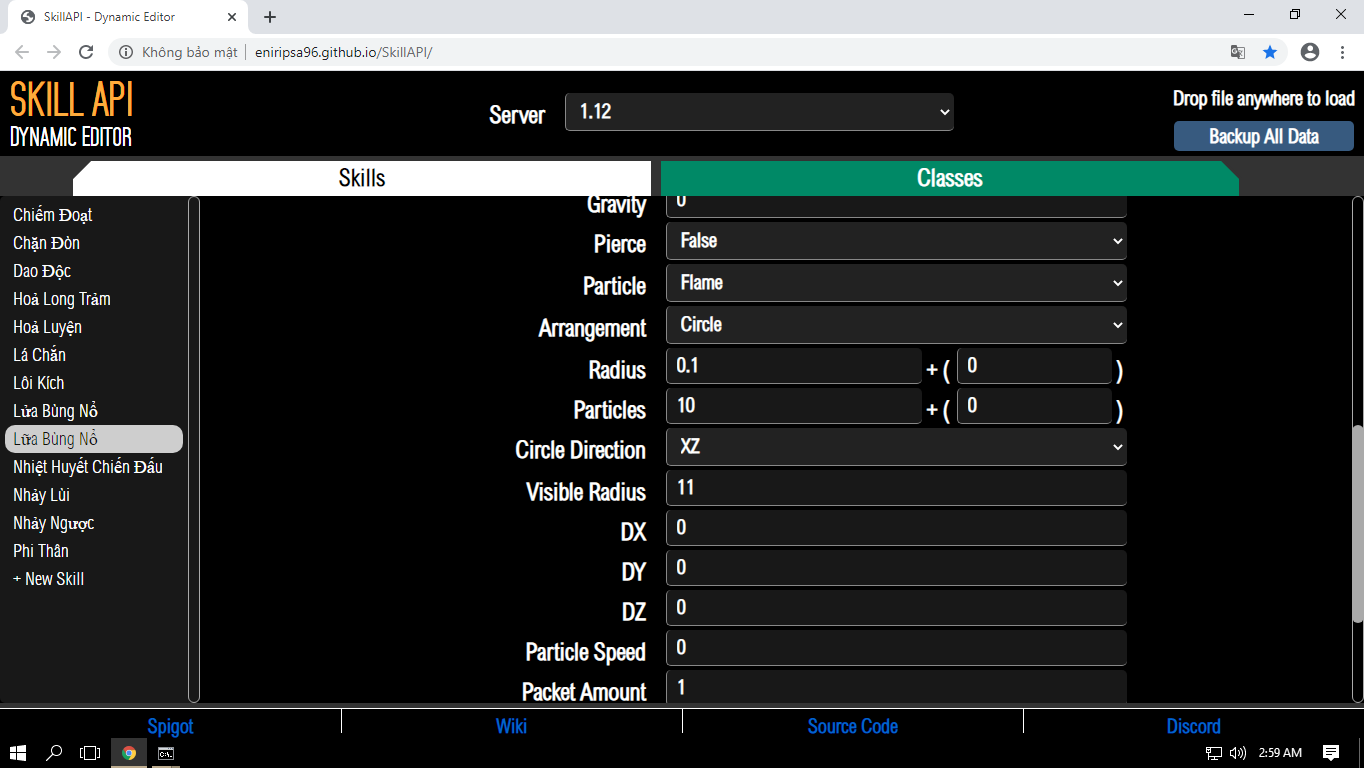1364x768 pixels.
Task: Expand the Pierce dropdown
Action: pyautogui.click(x=896, y=241)
